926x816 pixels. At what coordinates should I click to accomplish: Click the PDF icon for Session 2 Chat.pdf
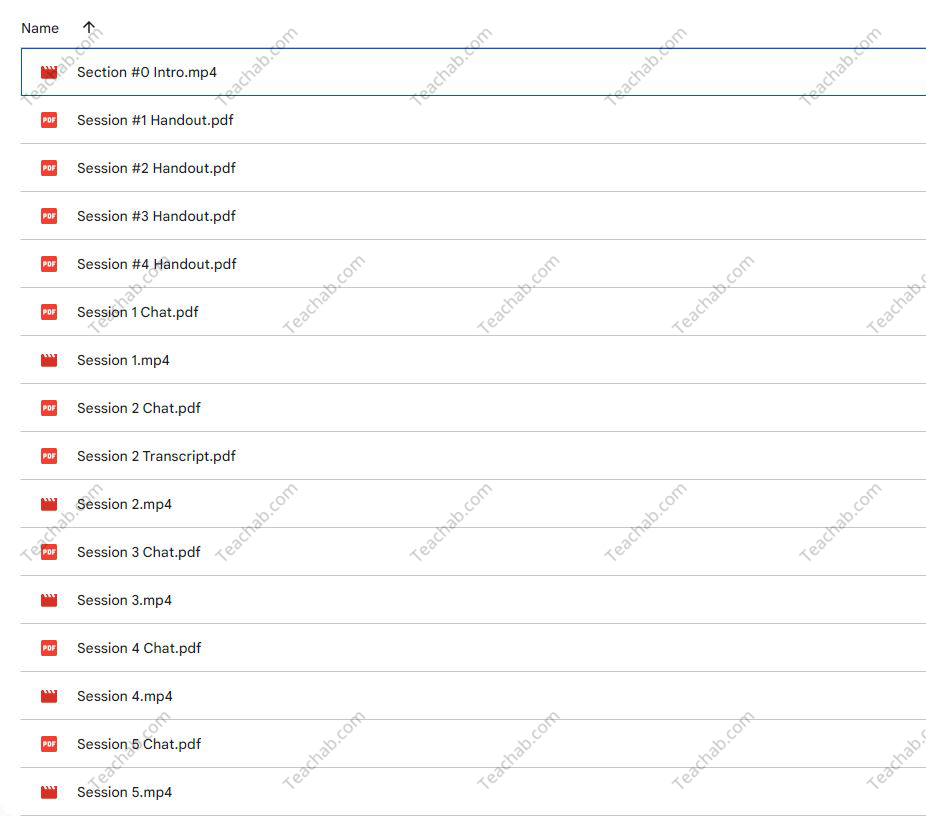pyautogui.click(x=49, y=408)
